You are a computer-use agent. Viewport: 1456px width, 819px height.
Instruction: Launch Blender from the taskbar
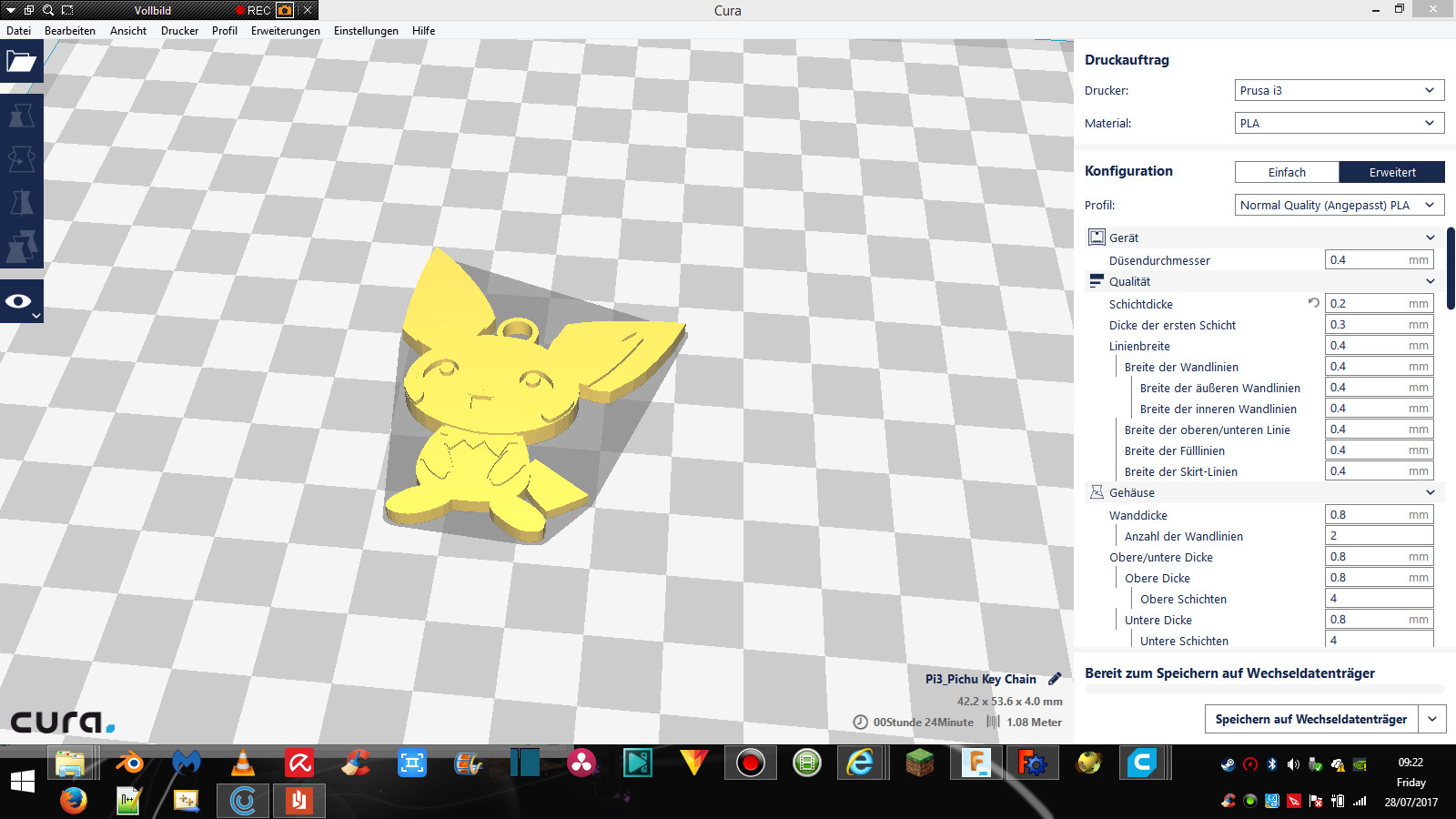[128, 763]
